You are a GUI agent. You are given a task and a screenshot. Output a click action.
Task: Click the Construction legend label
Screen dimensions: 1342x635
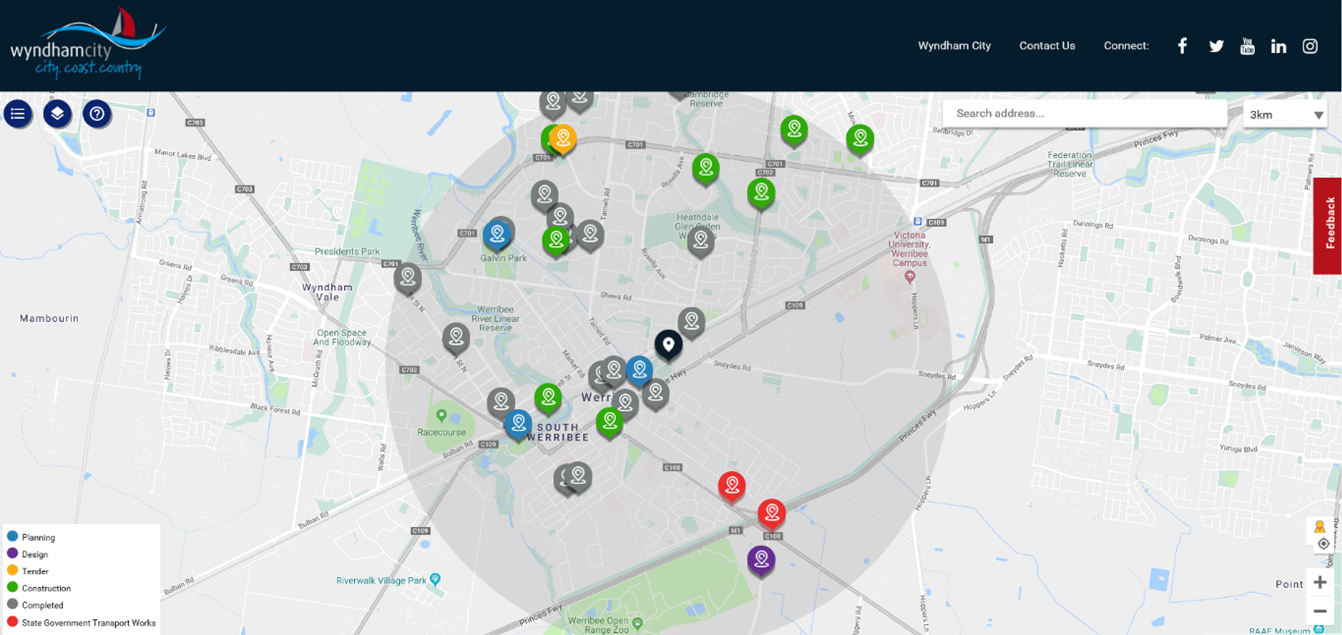tap(46, 588)
